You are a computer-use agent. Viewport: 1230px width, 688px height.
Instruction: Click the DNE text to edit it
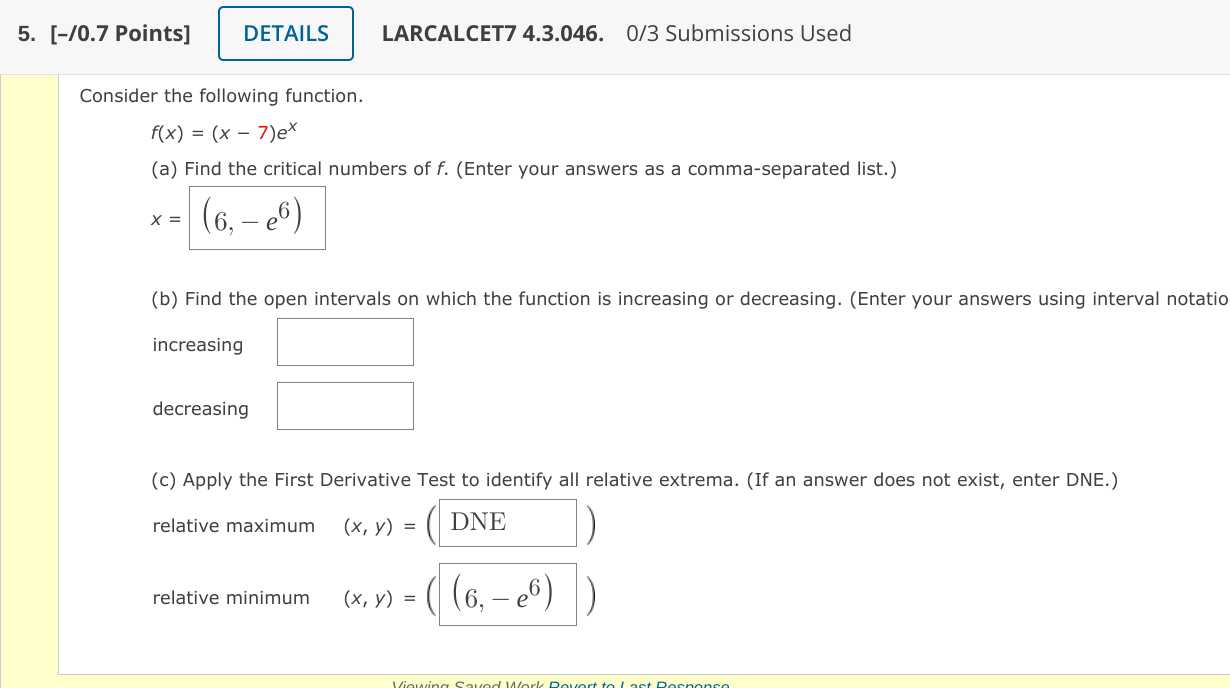480,521
